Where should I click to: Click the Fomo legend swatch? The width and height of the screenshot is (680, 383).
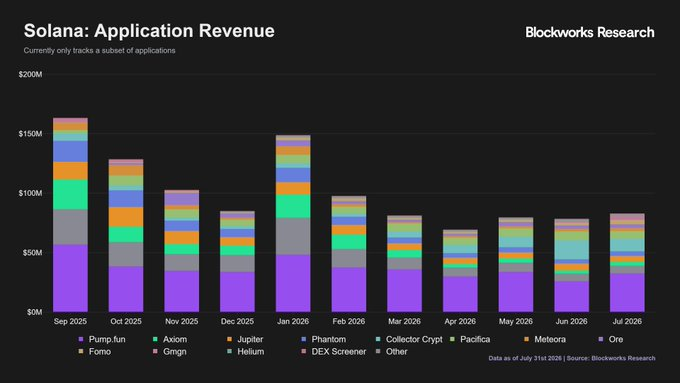pos(81,351)
